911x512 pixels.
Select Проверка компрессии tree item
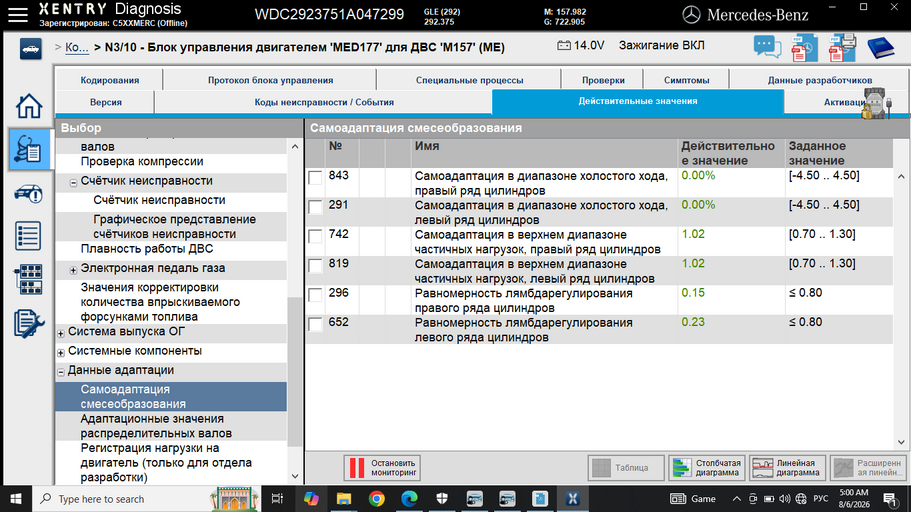pos(142,161)
